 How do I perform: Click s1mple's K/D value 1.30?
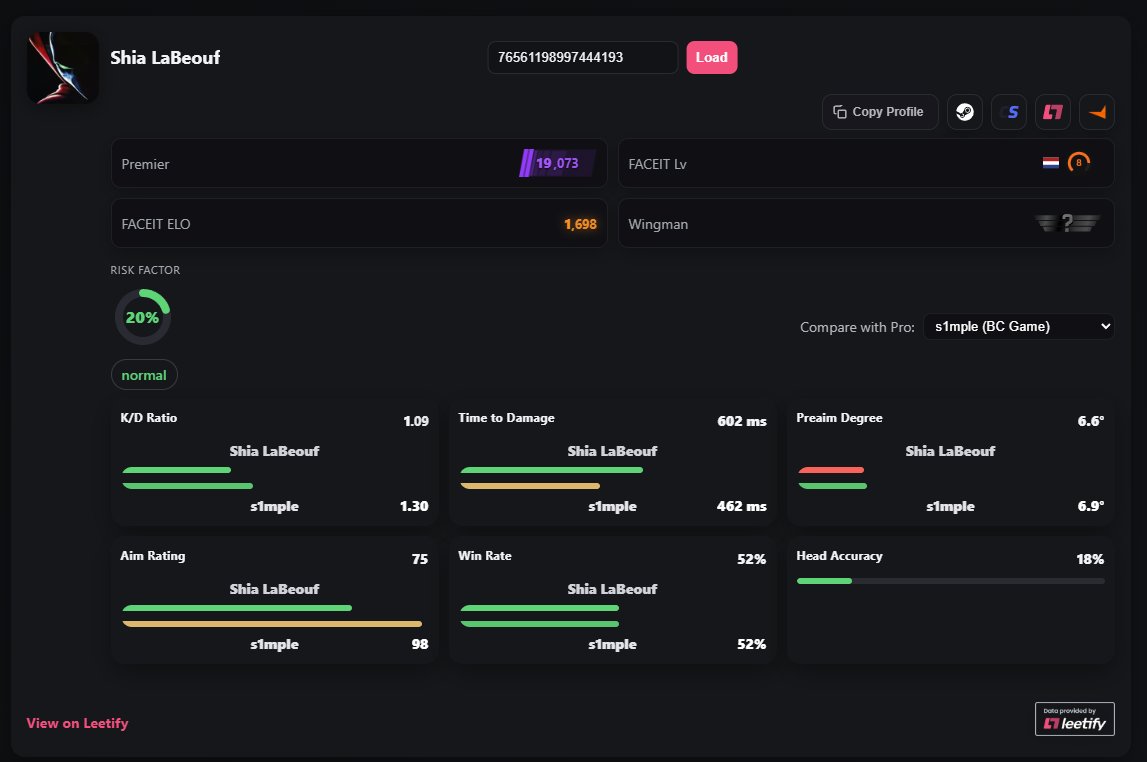[414, 506]
